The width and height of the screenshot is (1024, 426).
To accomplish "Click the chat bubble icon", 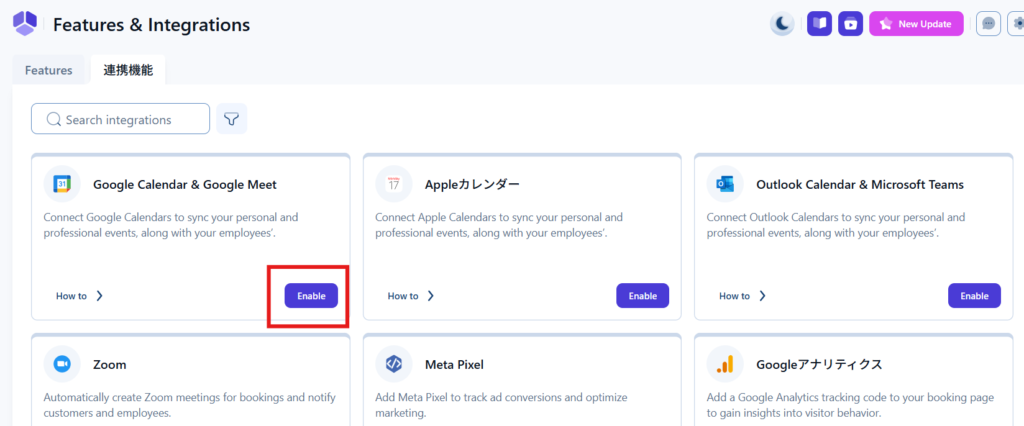I will click(x=988, y=24).
